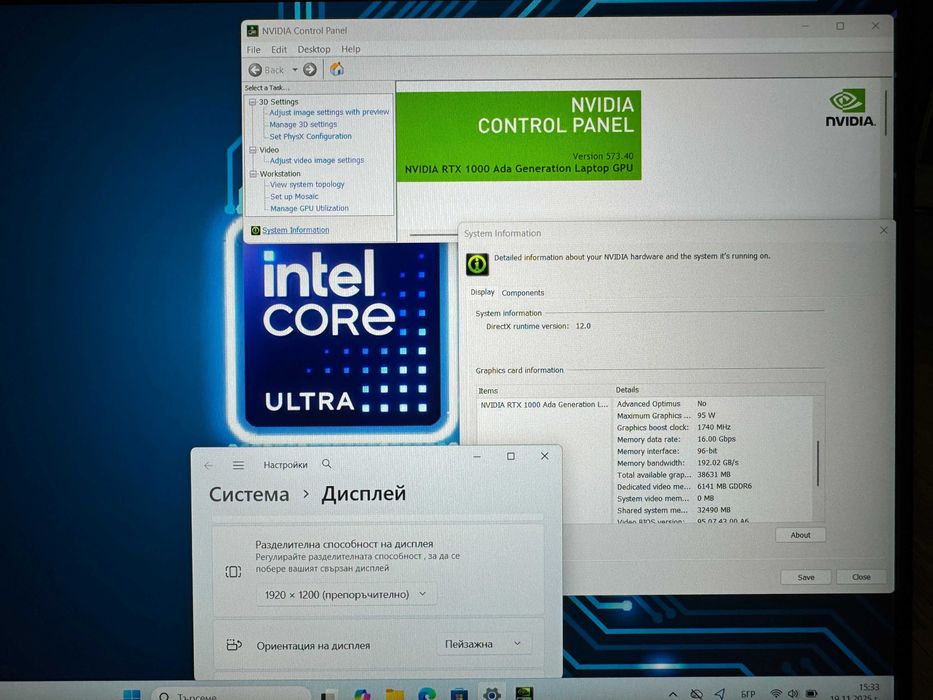Click the volume icon in system tray

(x=793, y=694)
